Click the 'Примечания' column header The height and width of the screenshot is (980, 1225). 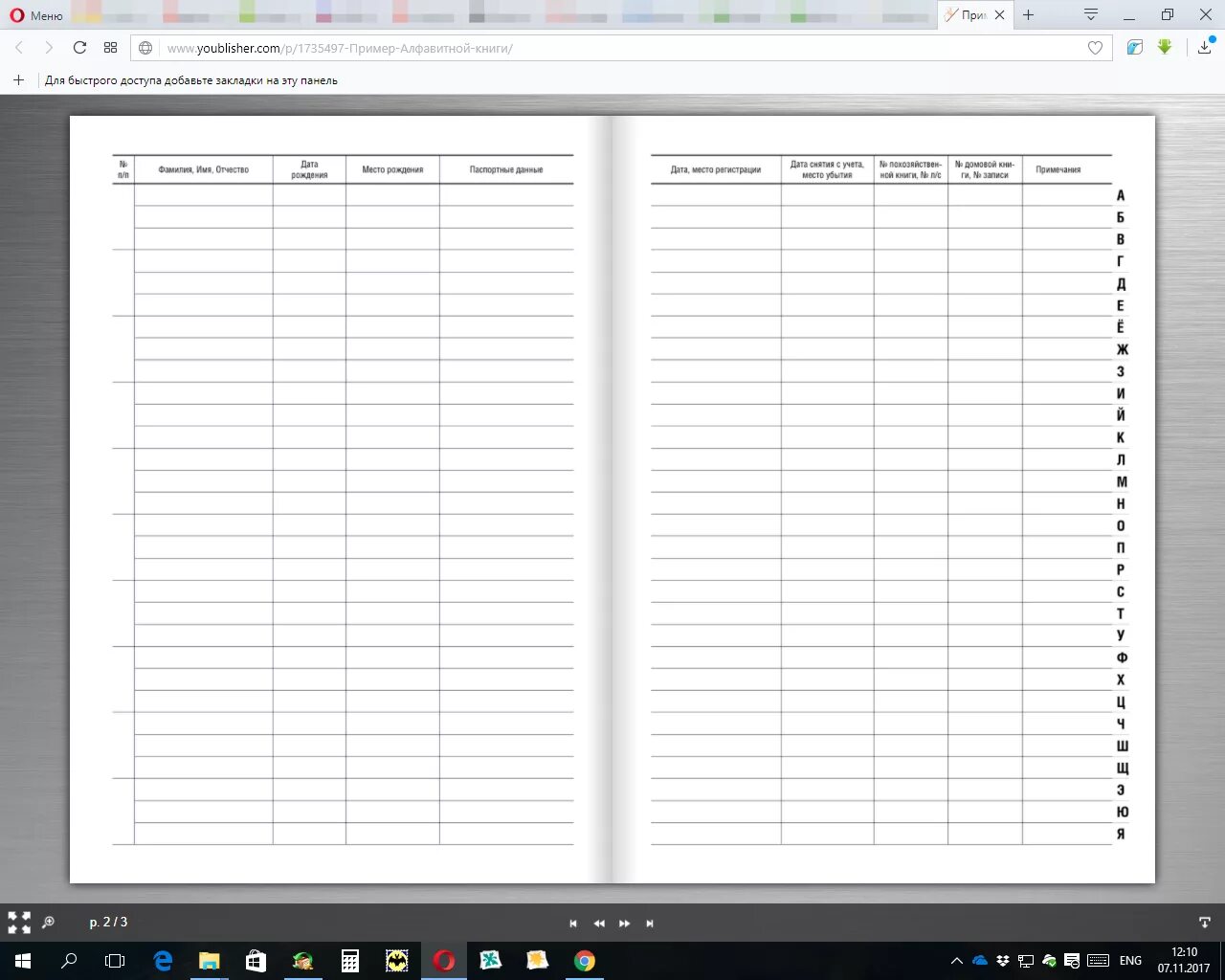click(x=1058, y=169)
